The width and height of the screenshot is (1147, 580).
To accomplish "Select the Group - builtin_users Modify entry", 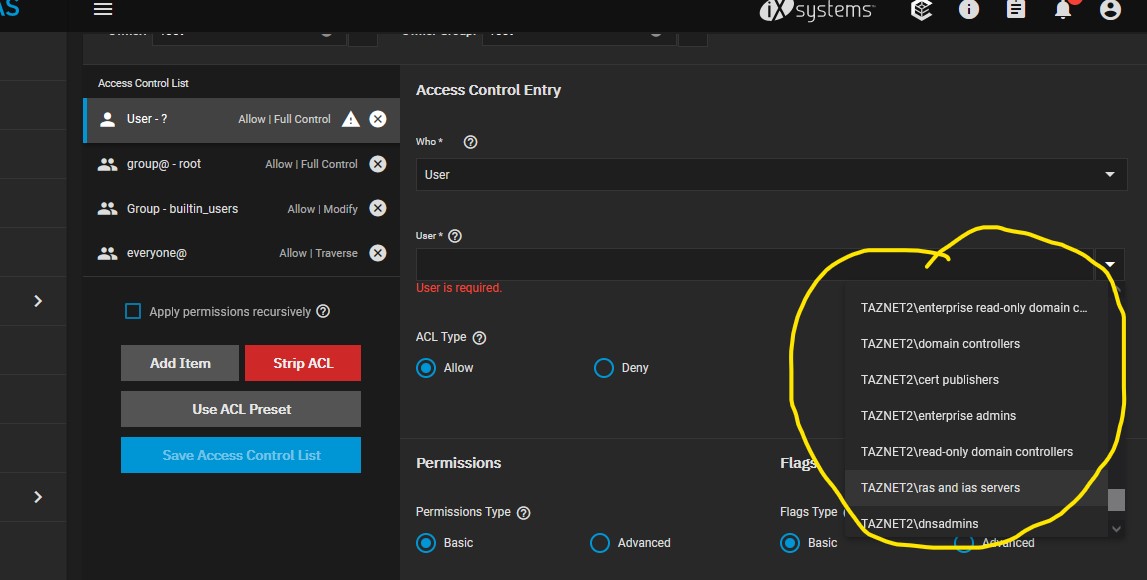I will pos(241,209).
